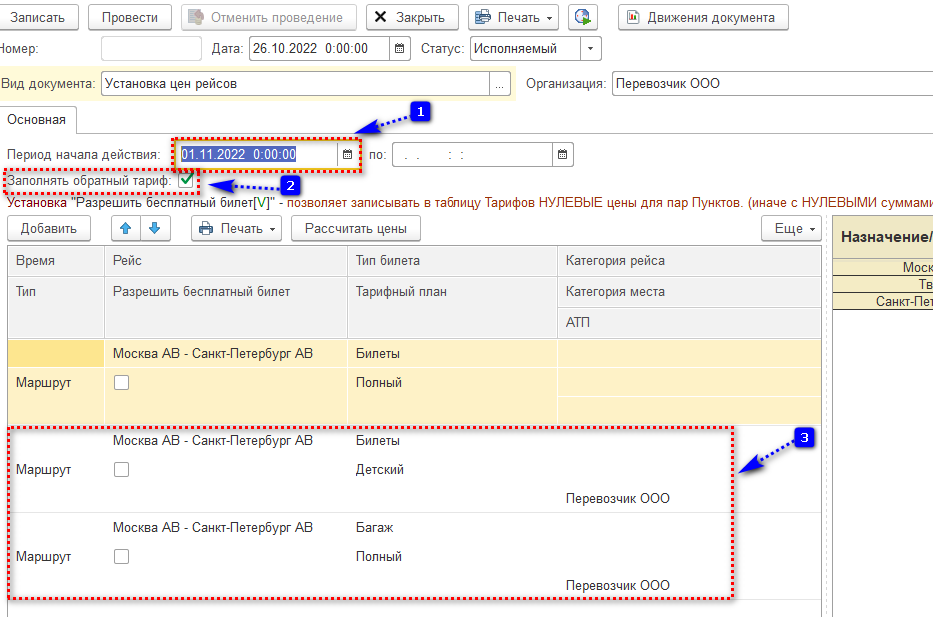Click the ellipsis button for Вид документа
933x617 pixels.
[500, 84]
